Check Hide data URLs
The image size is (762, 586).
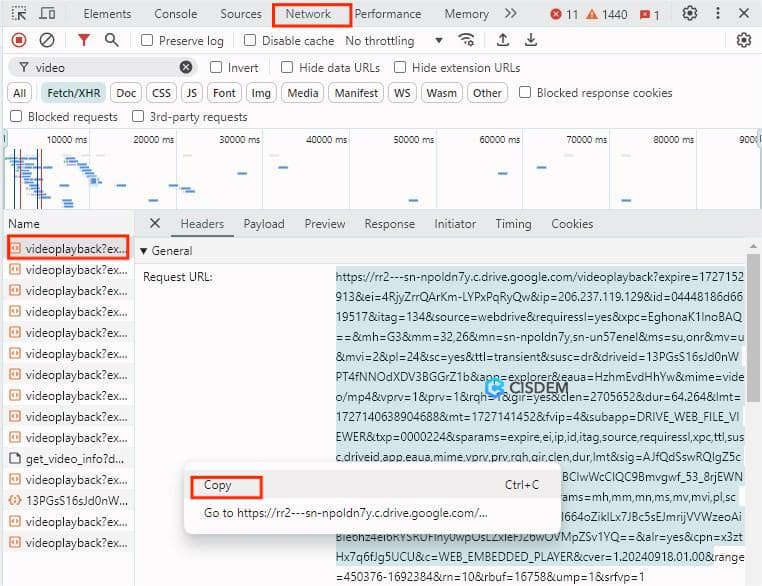(287, 67)
